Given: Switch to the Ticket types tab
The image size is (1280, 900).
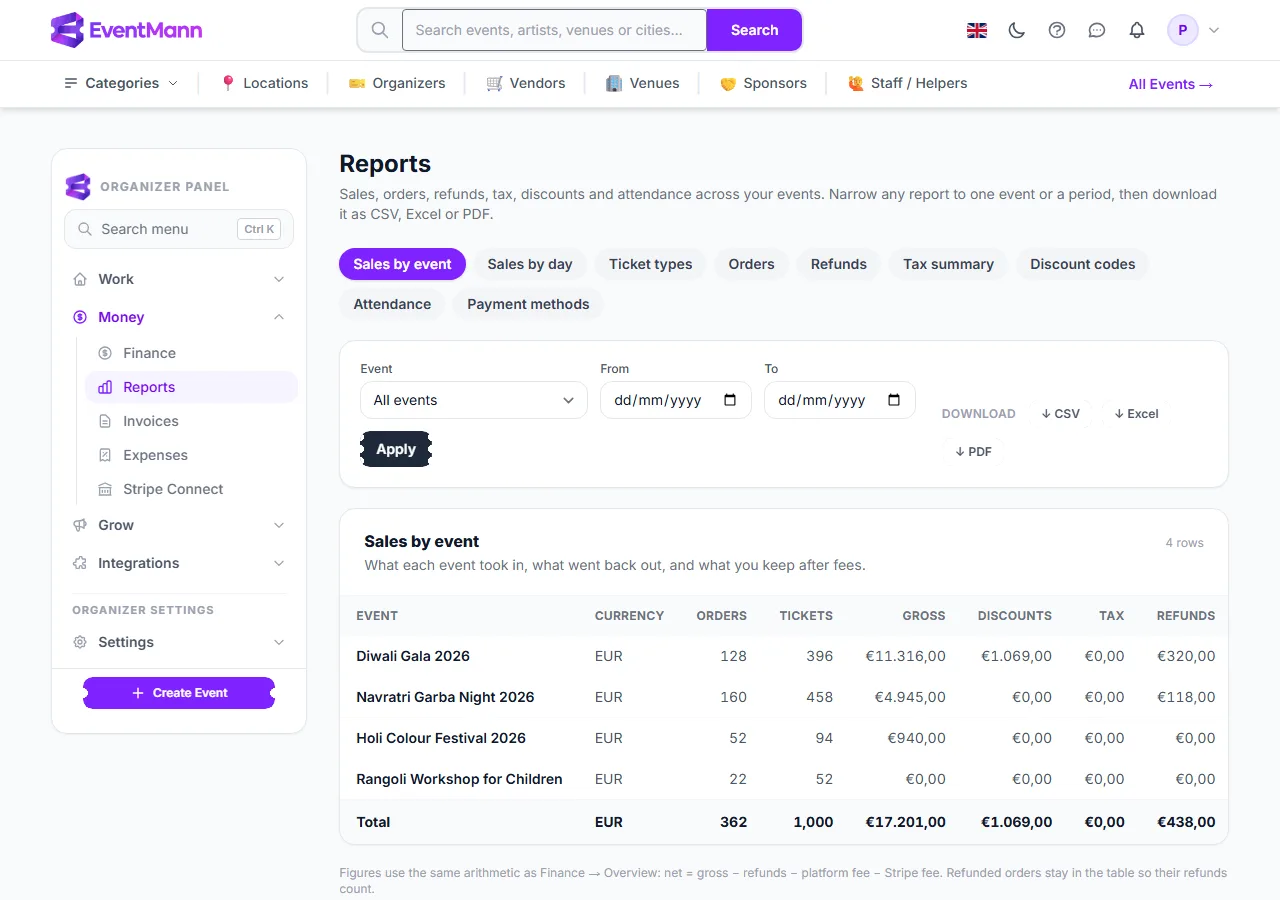Looking at the screenshot, I should tap(650, 264).
